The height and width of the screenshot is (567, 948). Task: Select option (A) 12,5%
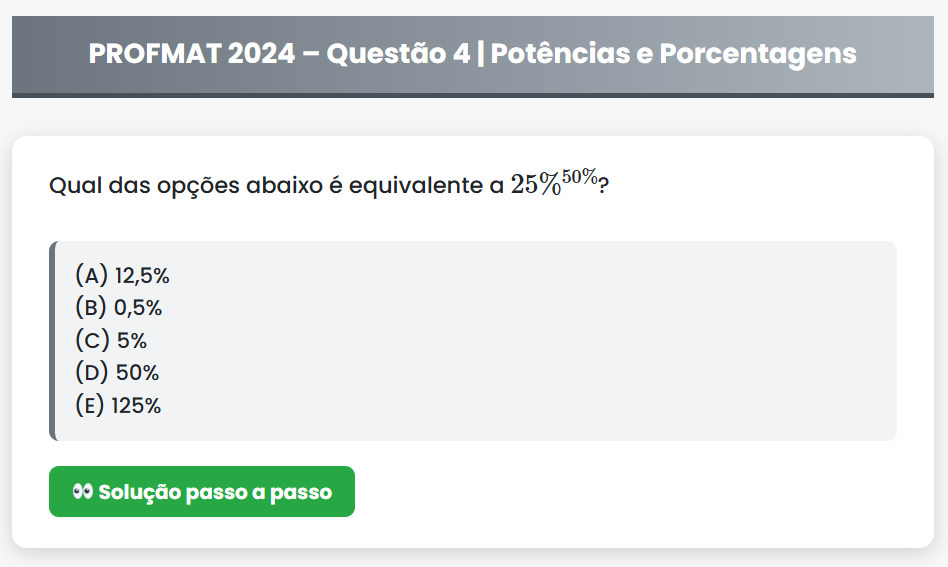[123, 275]
